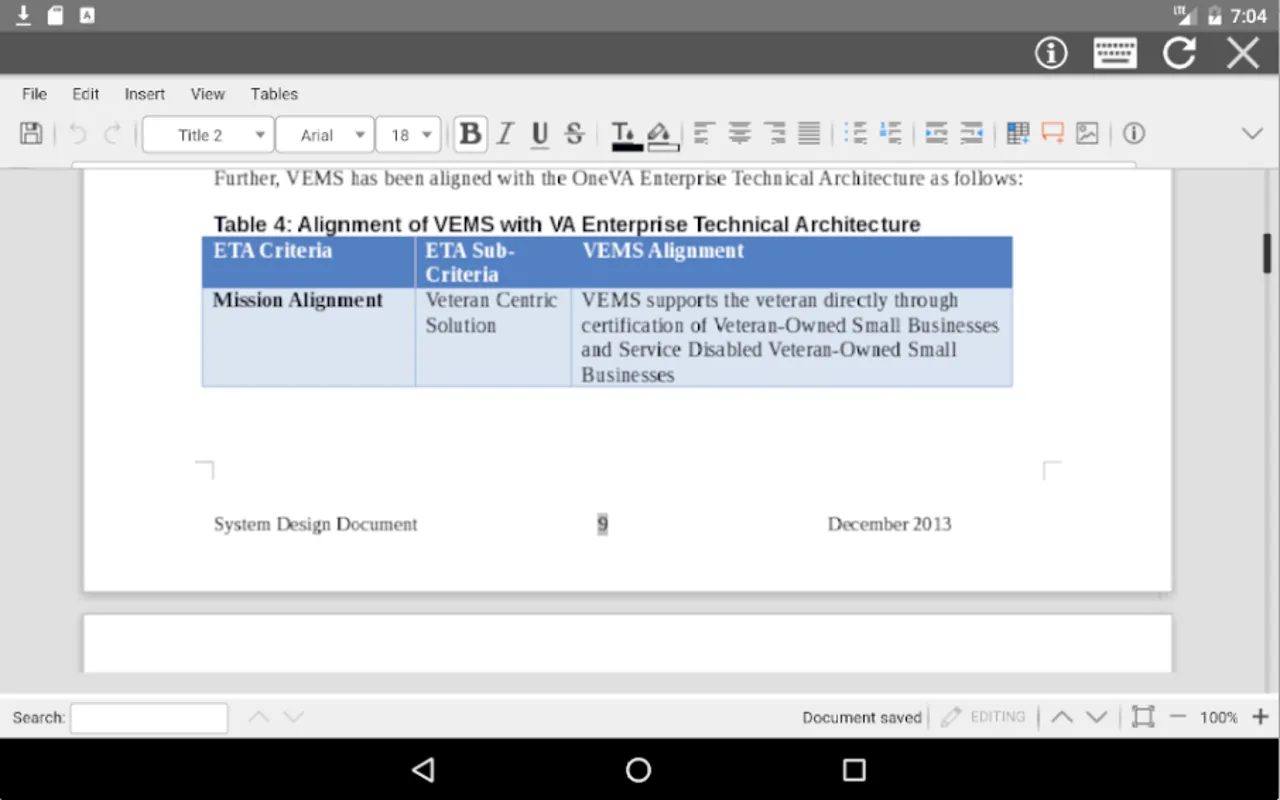The image size is (1280, 800).
Task: Toggle Bold formatting button
Action: click(470, 134)
